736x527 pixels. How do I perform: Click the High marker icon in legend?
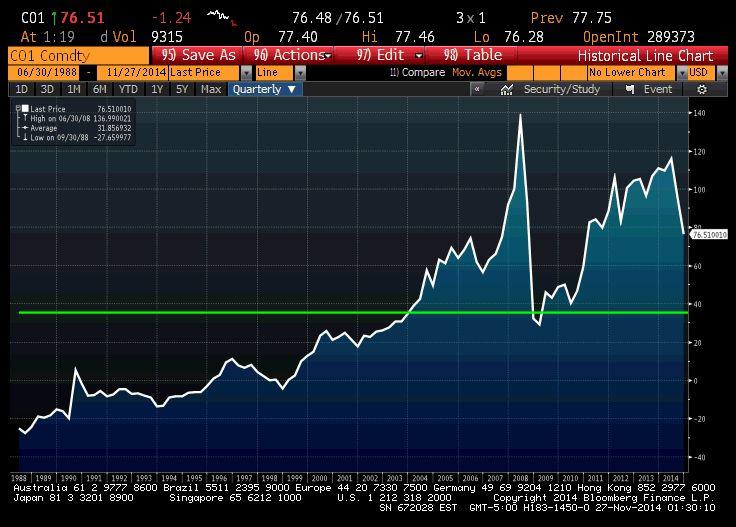click(26, 118)
